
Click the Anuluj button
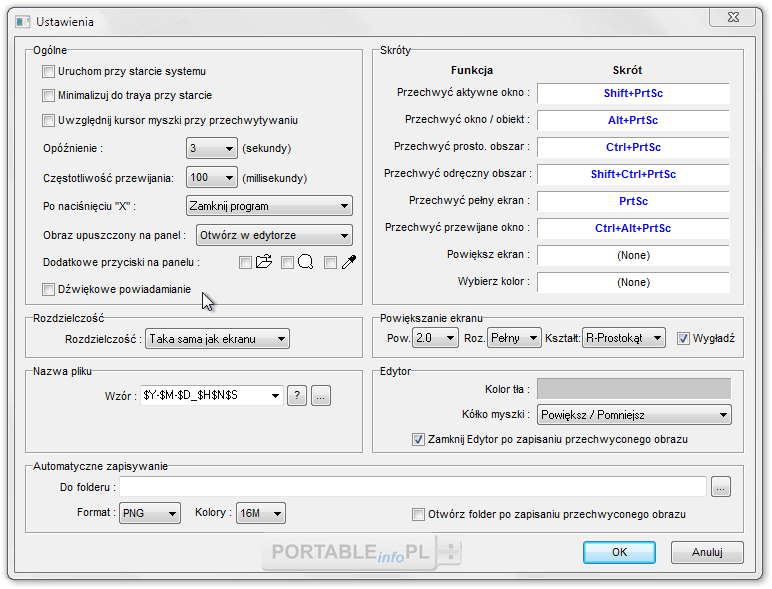pos(707,552)
